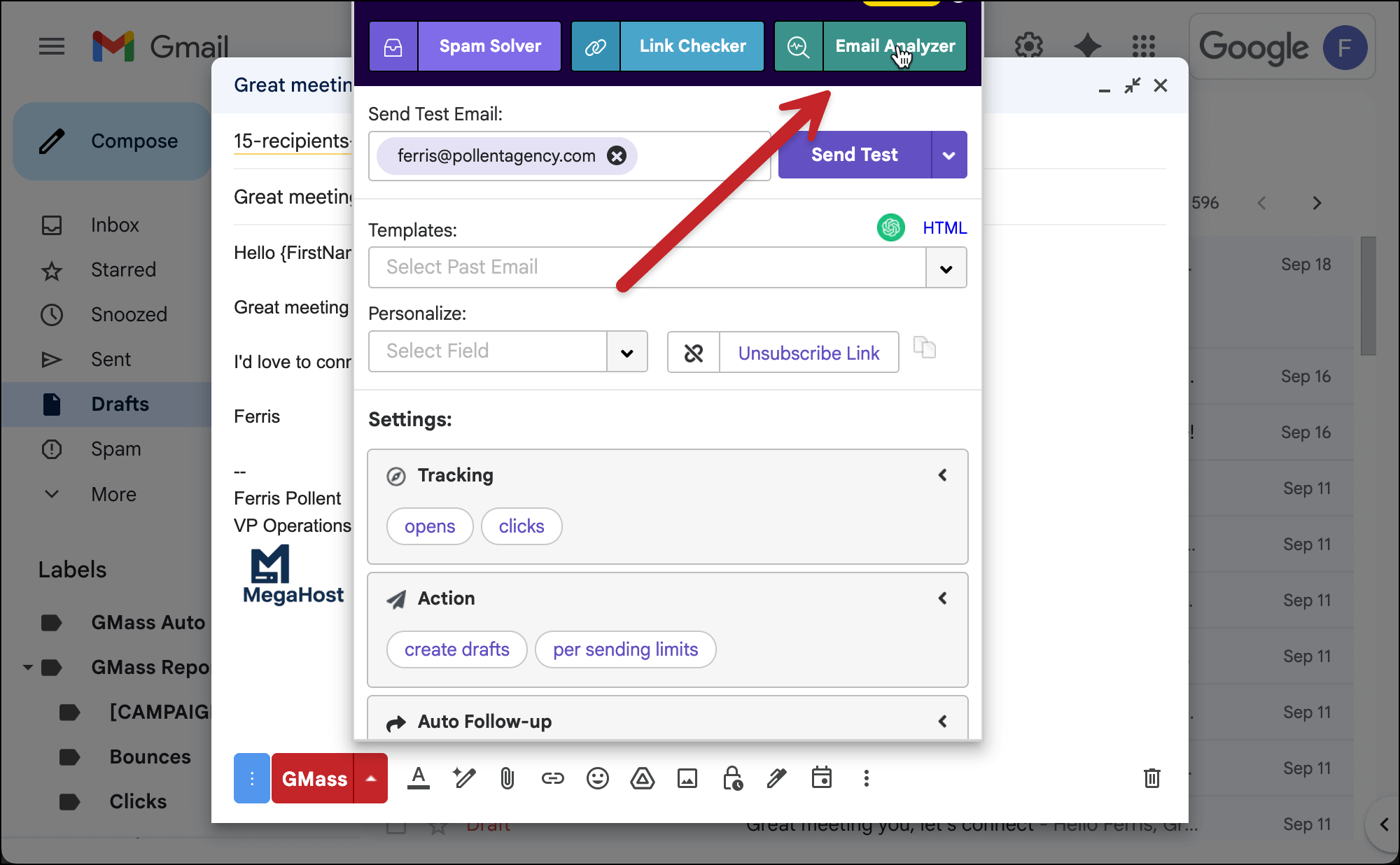Open the Drafts folder in the sidebar
Screen dimensions: 1400x865
tap(119, 404)
